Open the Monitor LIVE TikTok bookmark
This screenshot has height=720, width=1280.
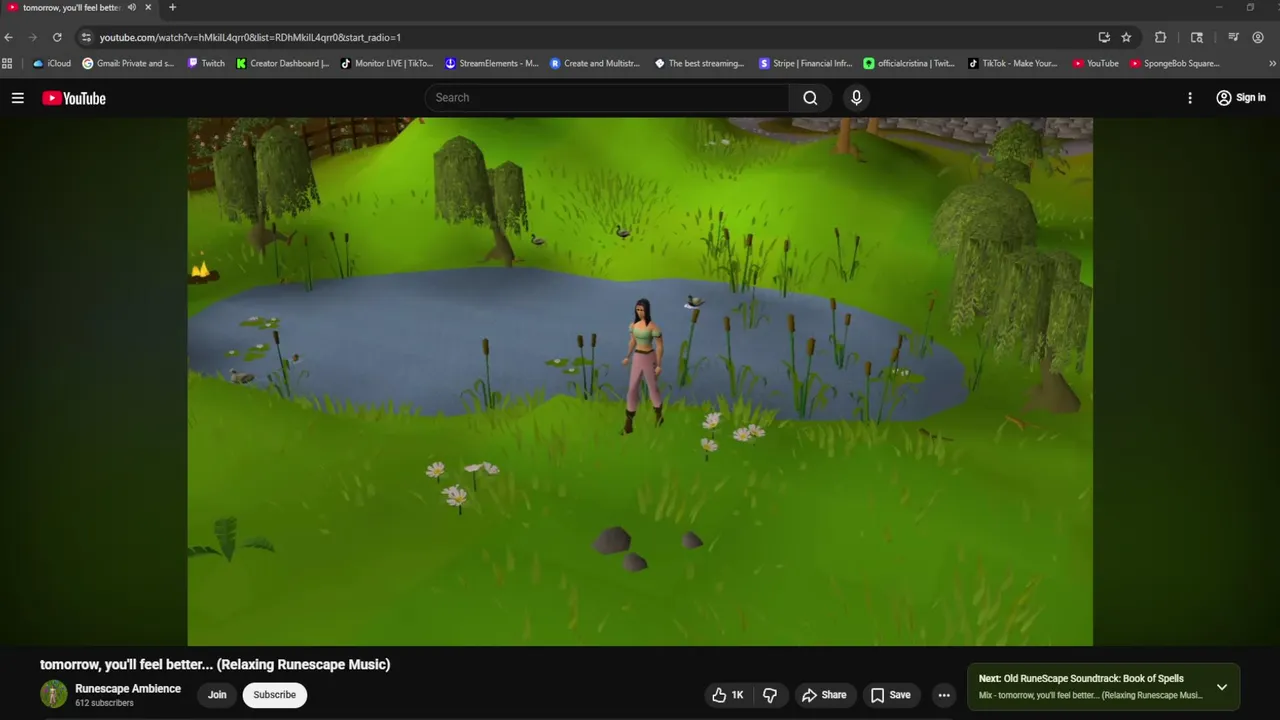click(387, 63)
